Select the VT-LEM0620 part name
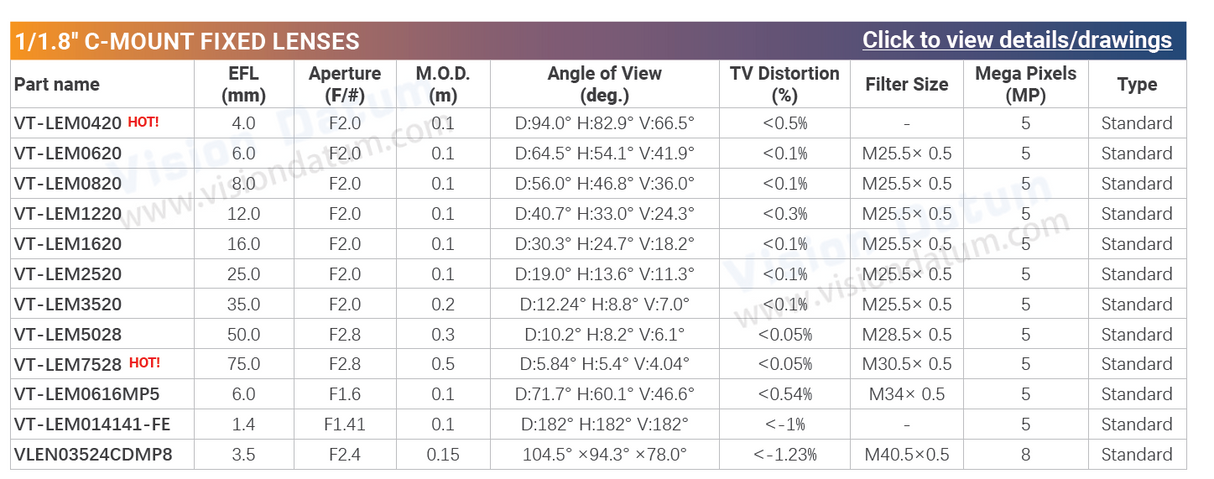The height and width of the screenshot is (479, 1214). coord(68,153)
